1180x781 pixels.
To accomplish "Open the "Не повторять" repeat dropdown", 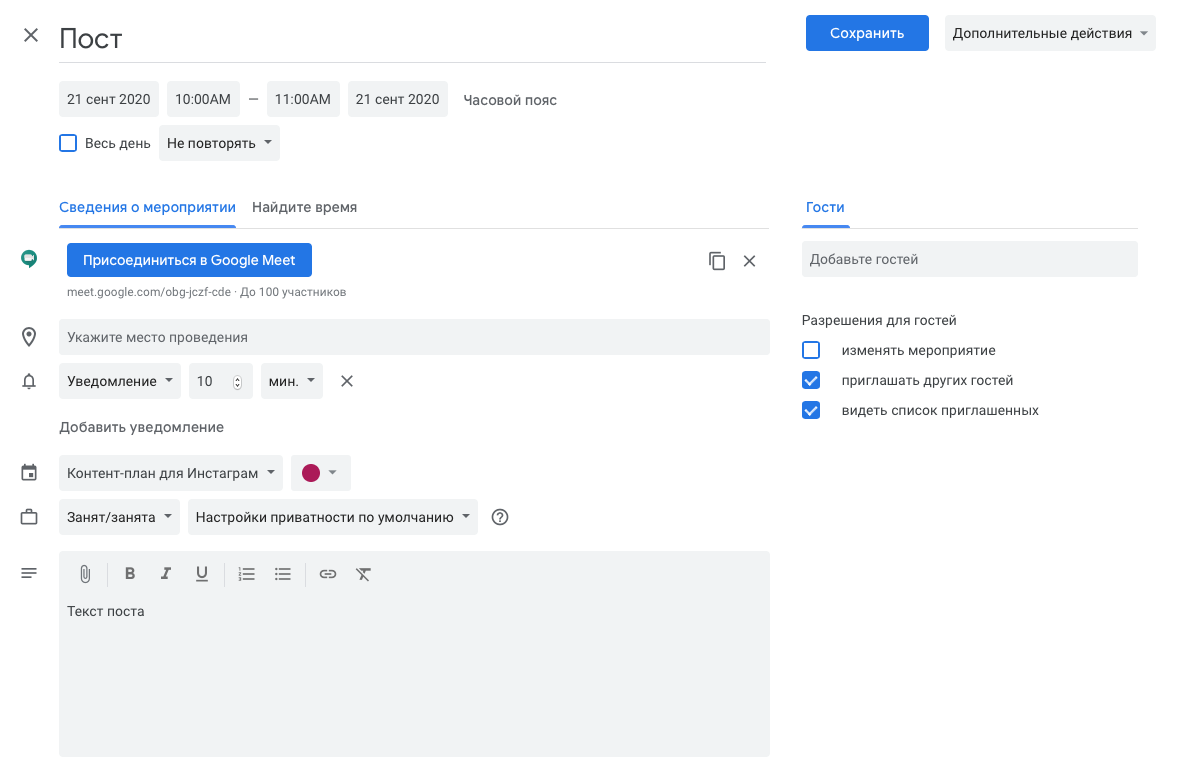I will point(219,143).
